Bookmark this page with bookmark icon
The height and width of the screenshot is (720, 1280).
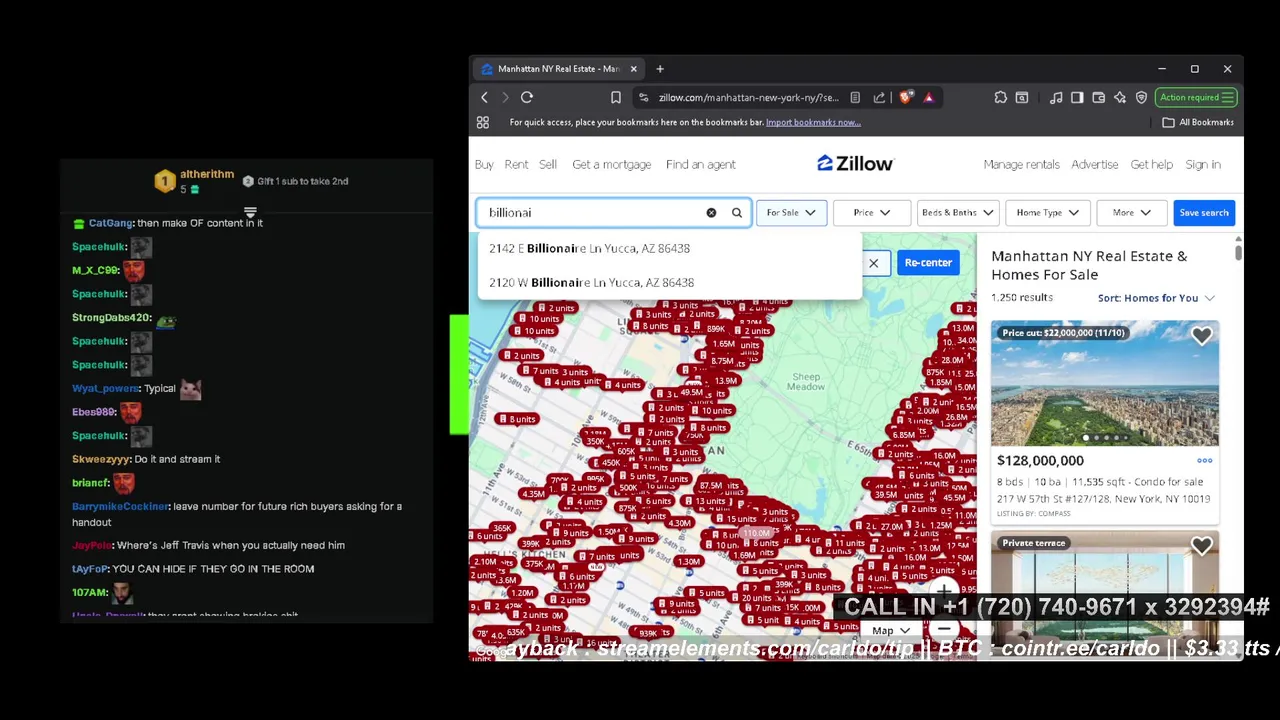[616, 97]
